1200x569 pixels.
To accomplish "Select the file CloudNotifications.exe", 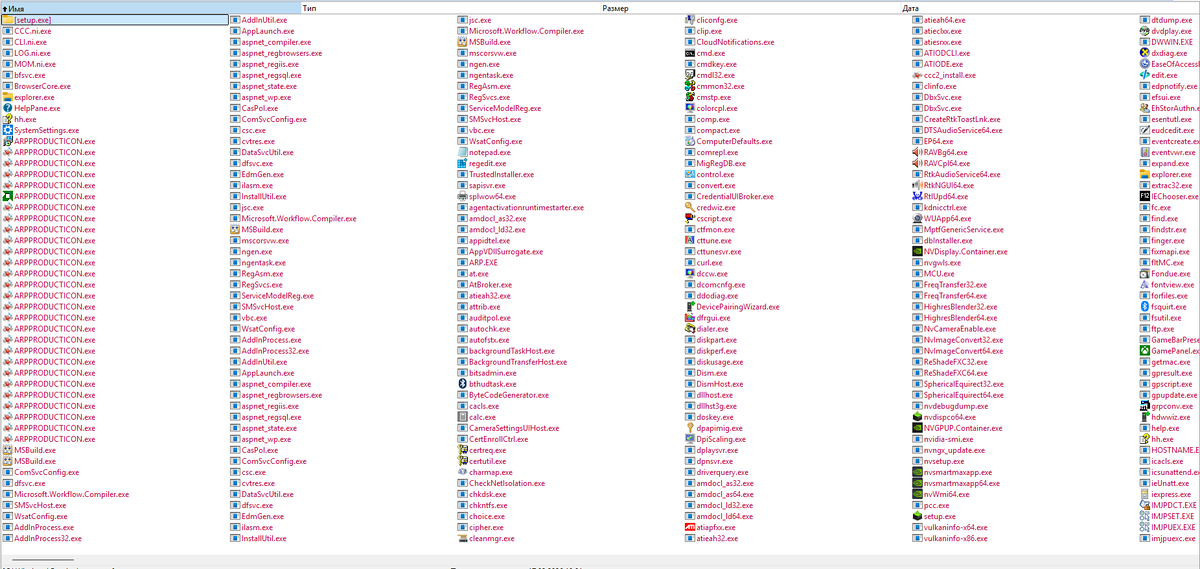I will (736, 42).
